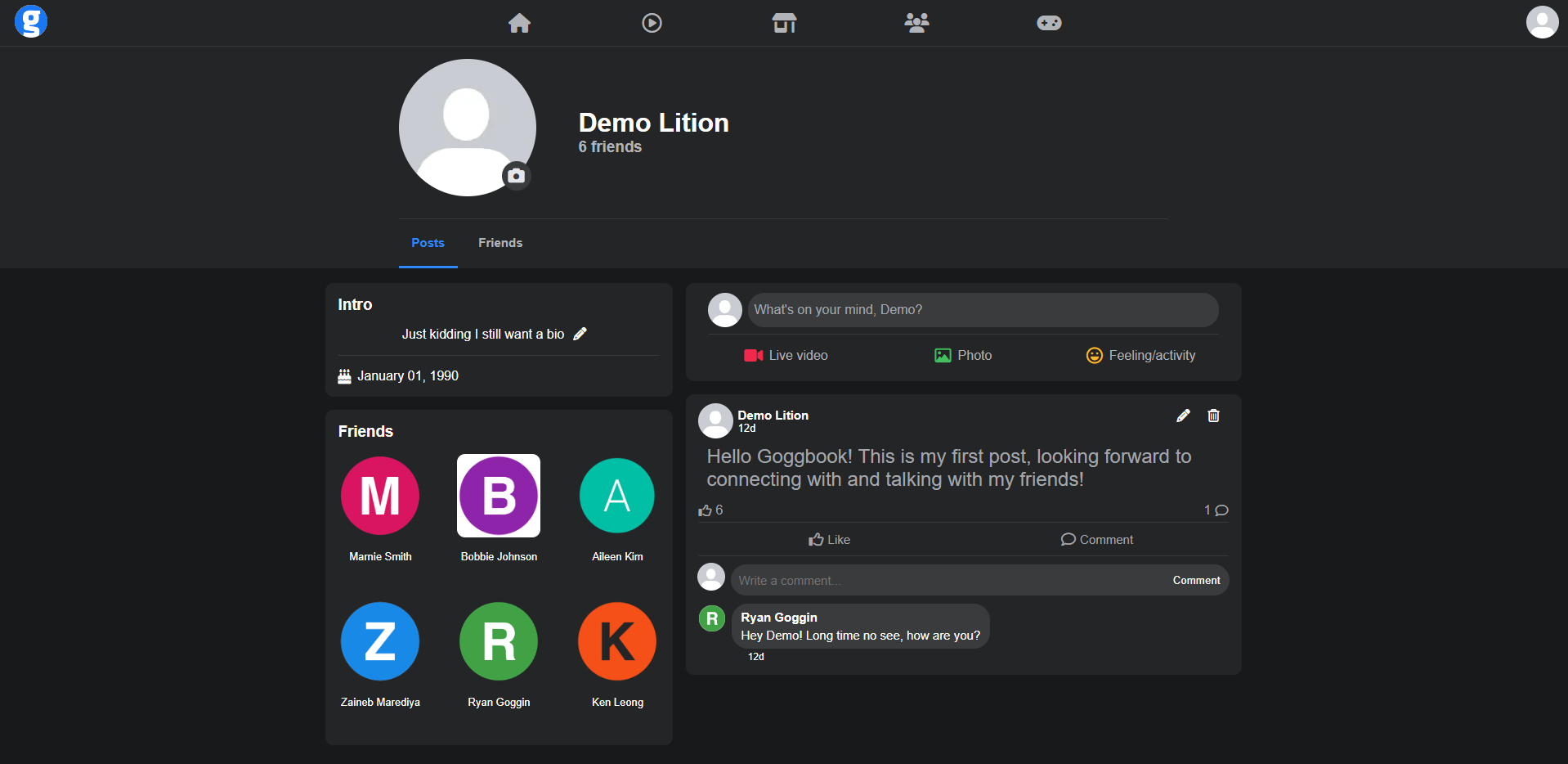Start a Live video
This screenshot has width=1568, height=764.
click(785, 355)
